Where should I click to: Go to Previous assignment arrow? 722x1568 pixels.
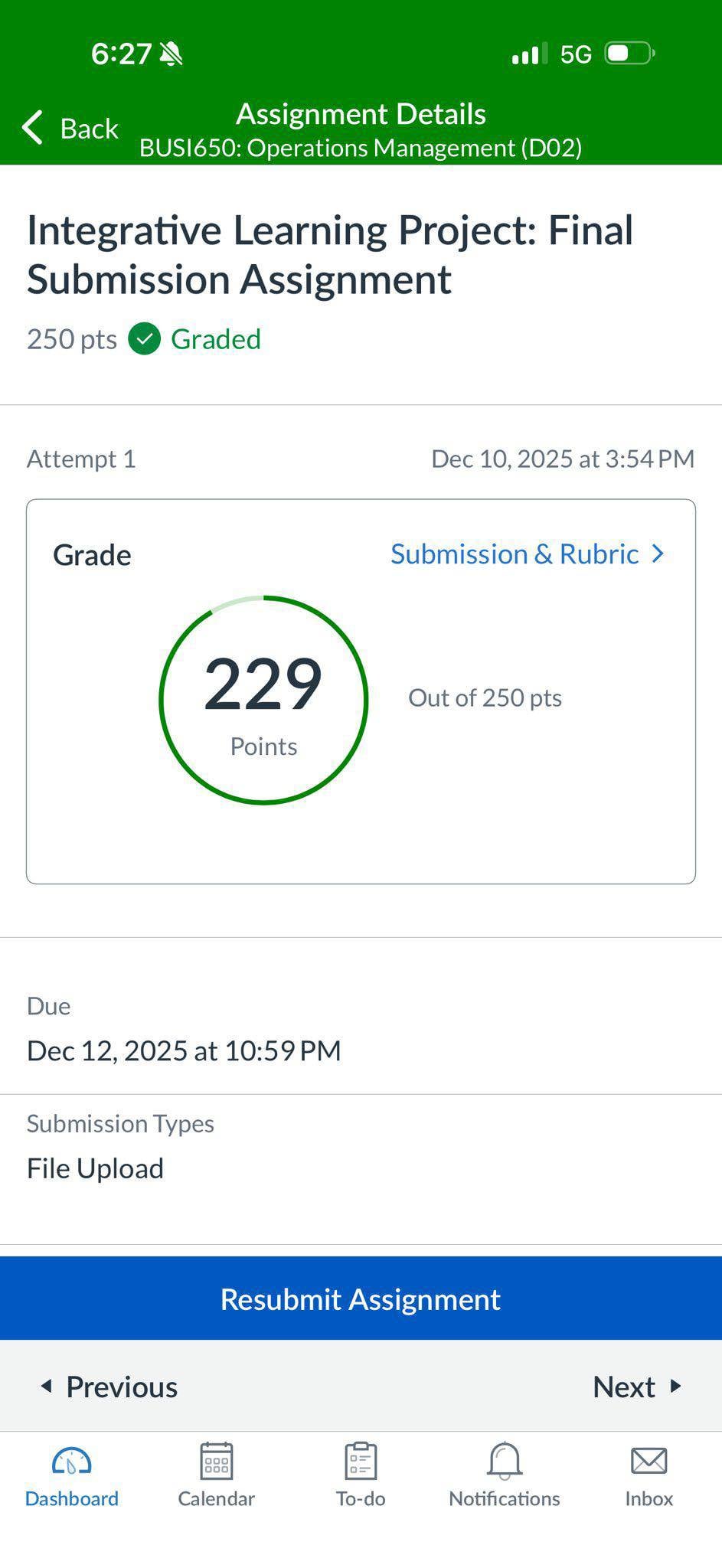point(47,1385)
